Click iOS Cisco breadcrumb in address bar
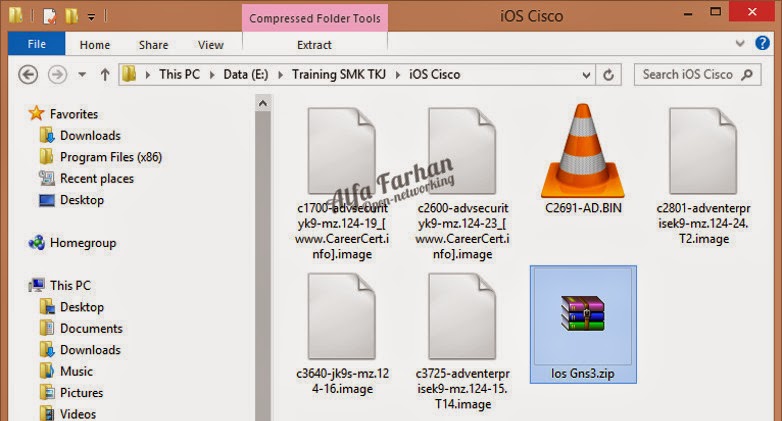This screenshot has width=782, height=421. (x=434, y=74)
